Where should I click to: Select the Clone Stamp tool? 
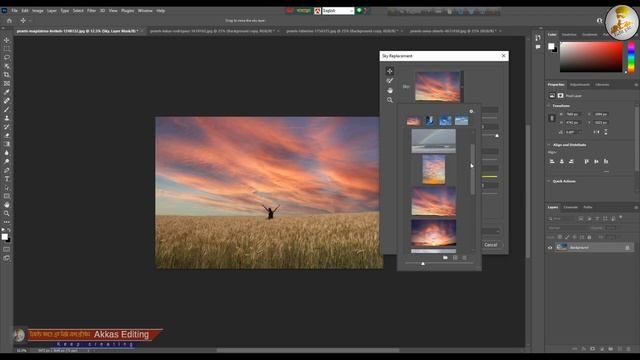pos(7,118)
